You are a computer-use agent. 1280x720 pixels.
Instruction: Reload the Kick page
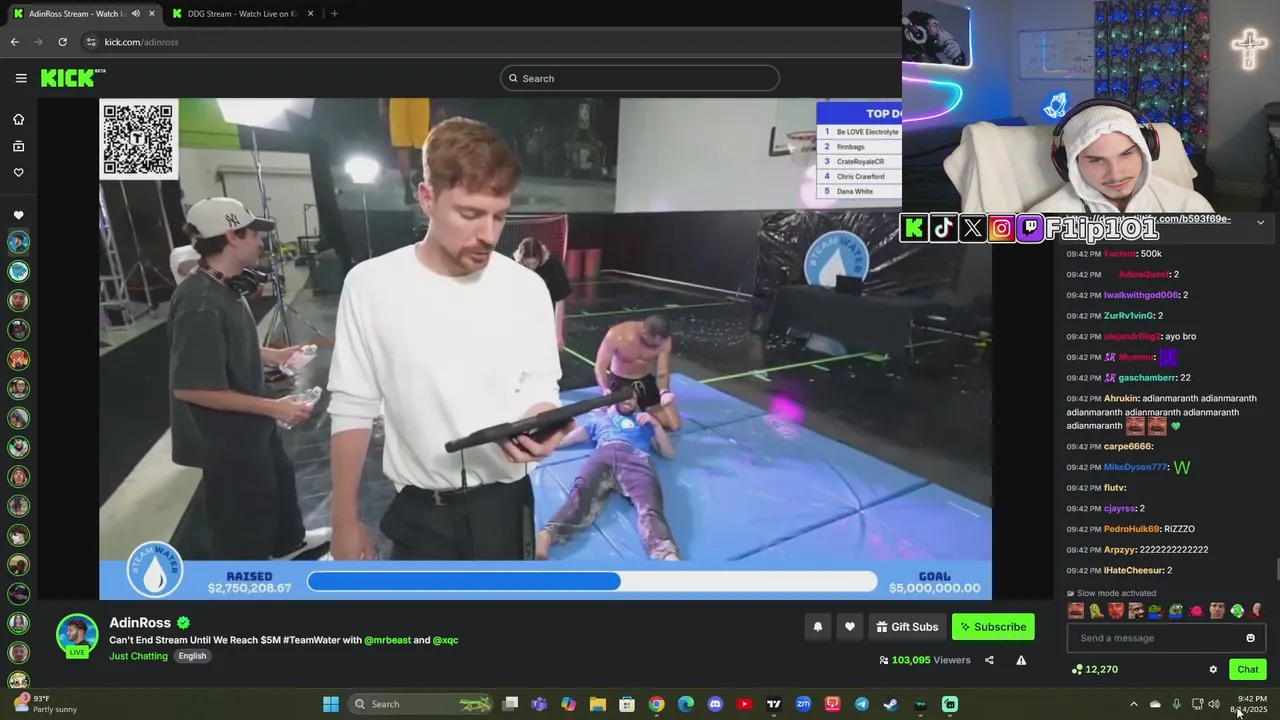click(x=62, y=42)
